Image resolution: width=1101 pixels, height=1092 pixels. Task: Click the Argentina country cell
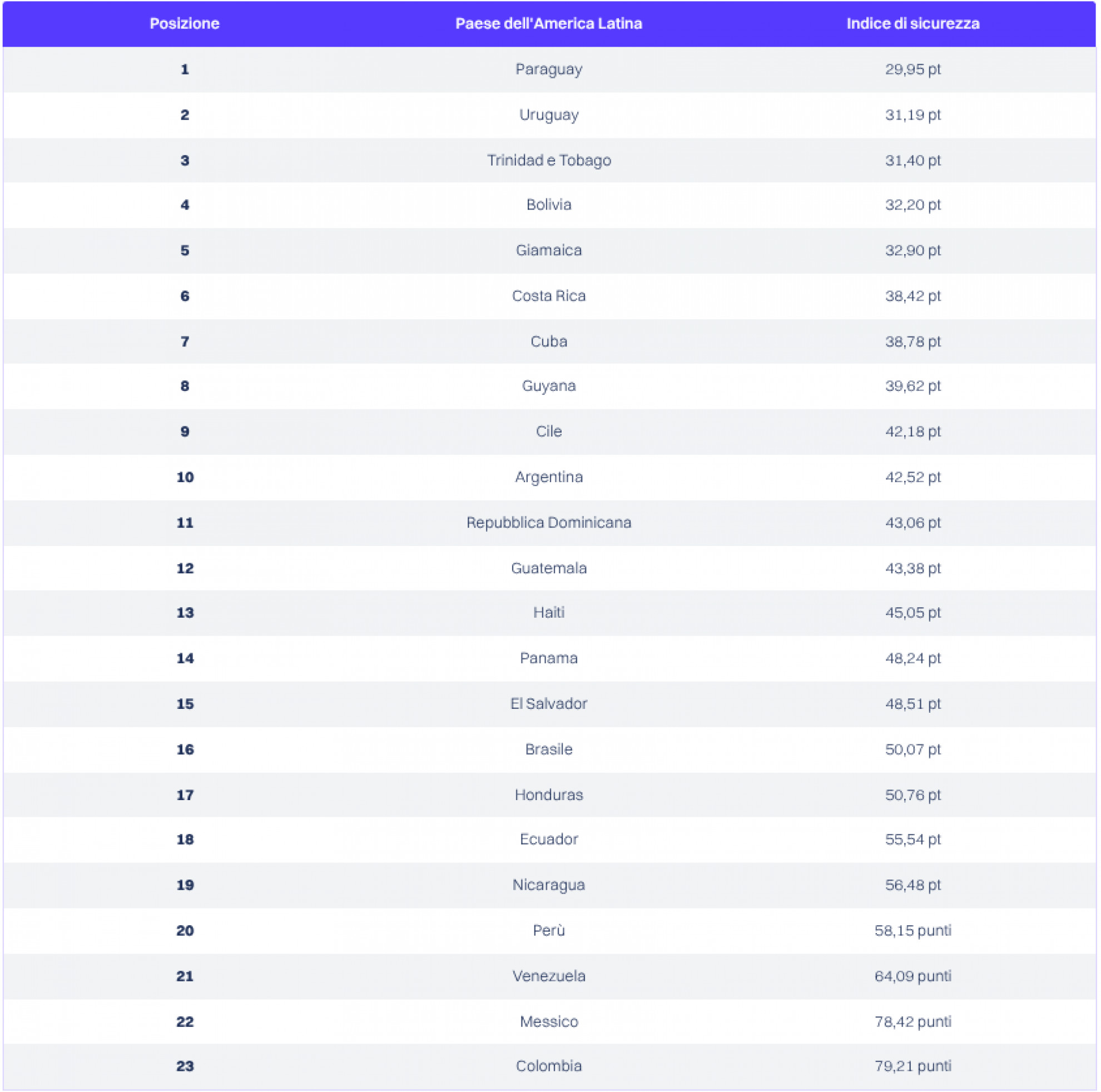[548, 477]
